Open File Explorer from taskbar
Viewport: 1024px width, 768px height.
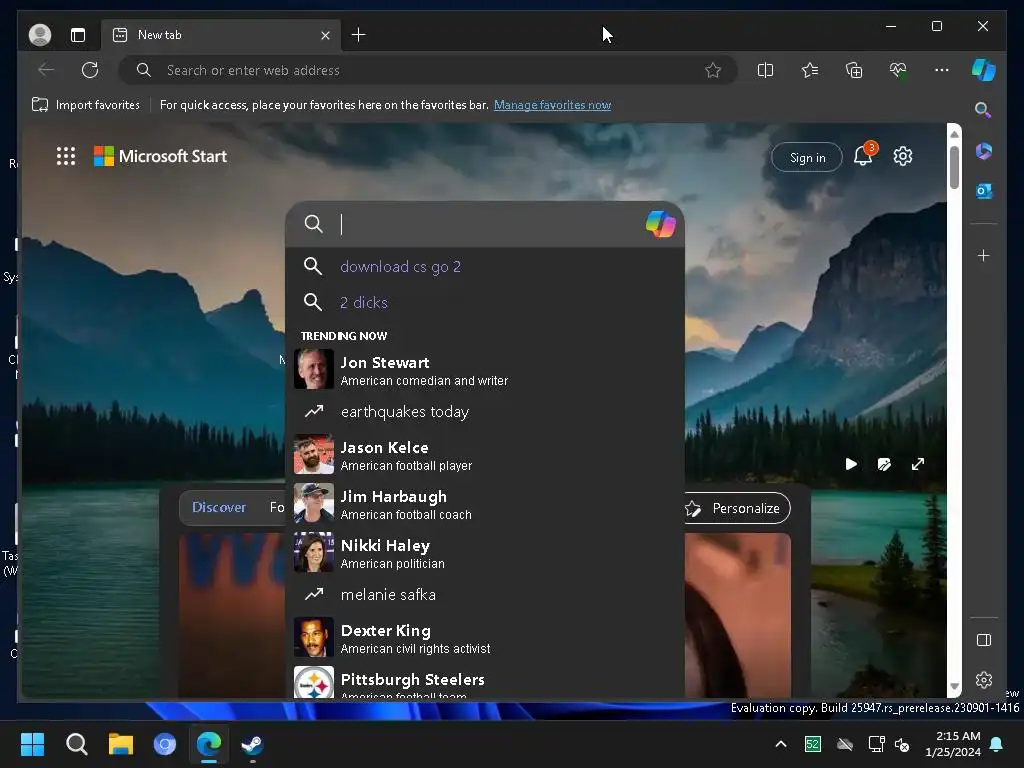[x=121, y=744]
